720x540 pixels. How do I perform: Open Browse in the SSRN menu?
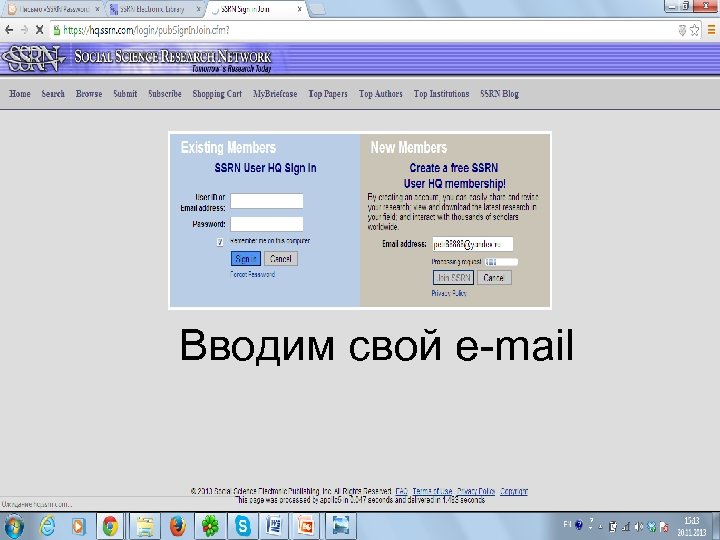tap(89, 94)
